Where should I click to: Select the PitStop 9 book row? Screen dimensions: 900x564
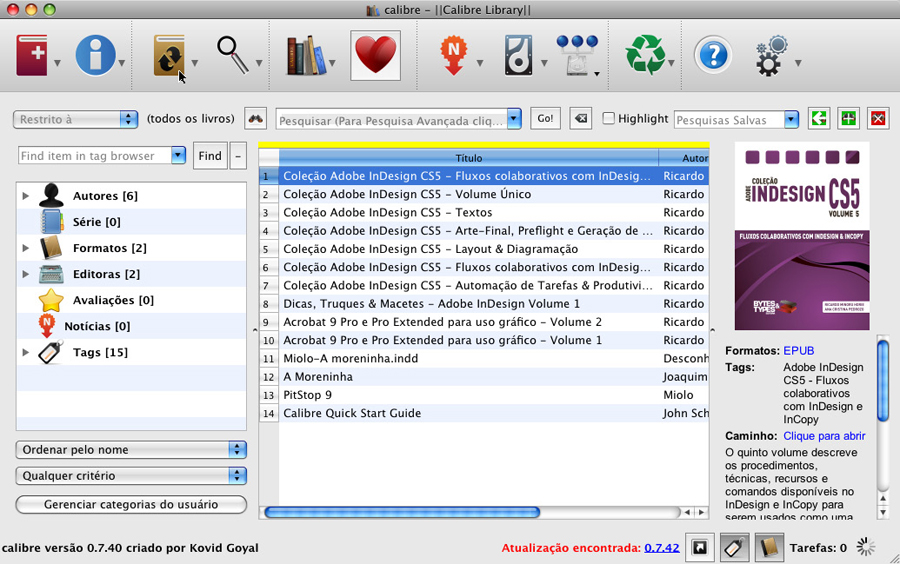[x=484, y=395]
